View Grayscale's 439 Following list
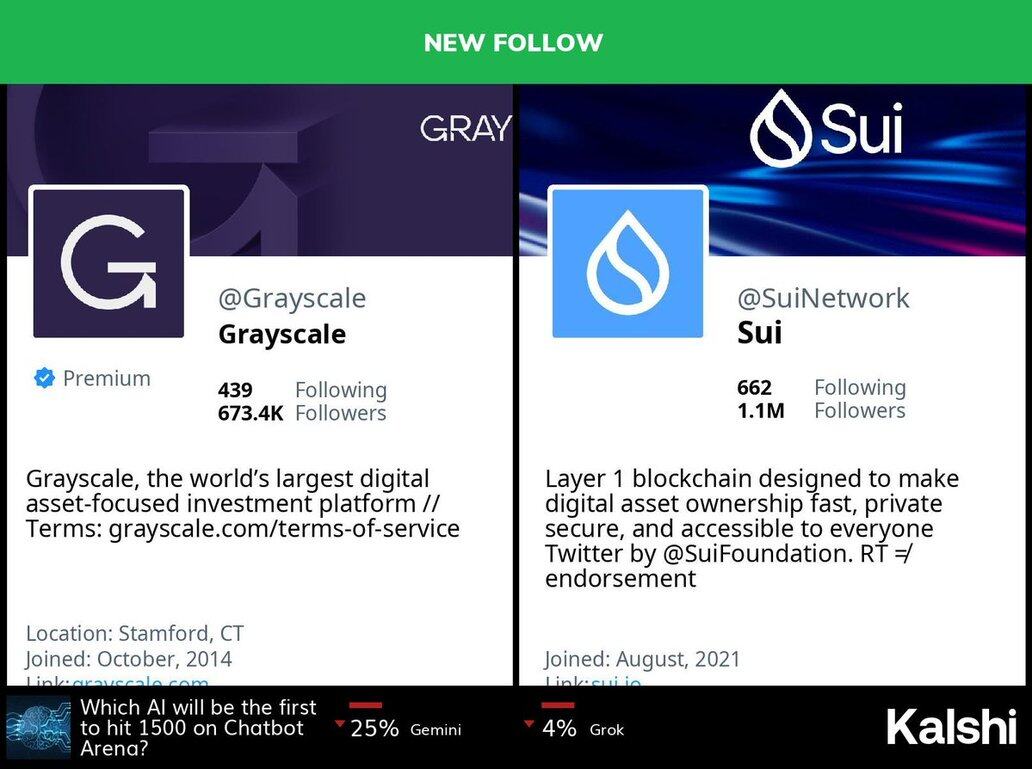The width and height of the screenshot is (1032, 769). (302, 390)
